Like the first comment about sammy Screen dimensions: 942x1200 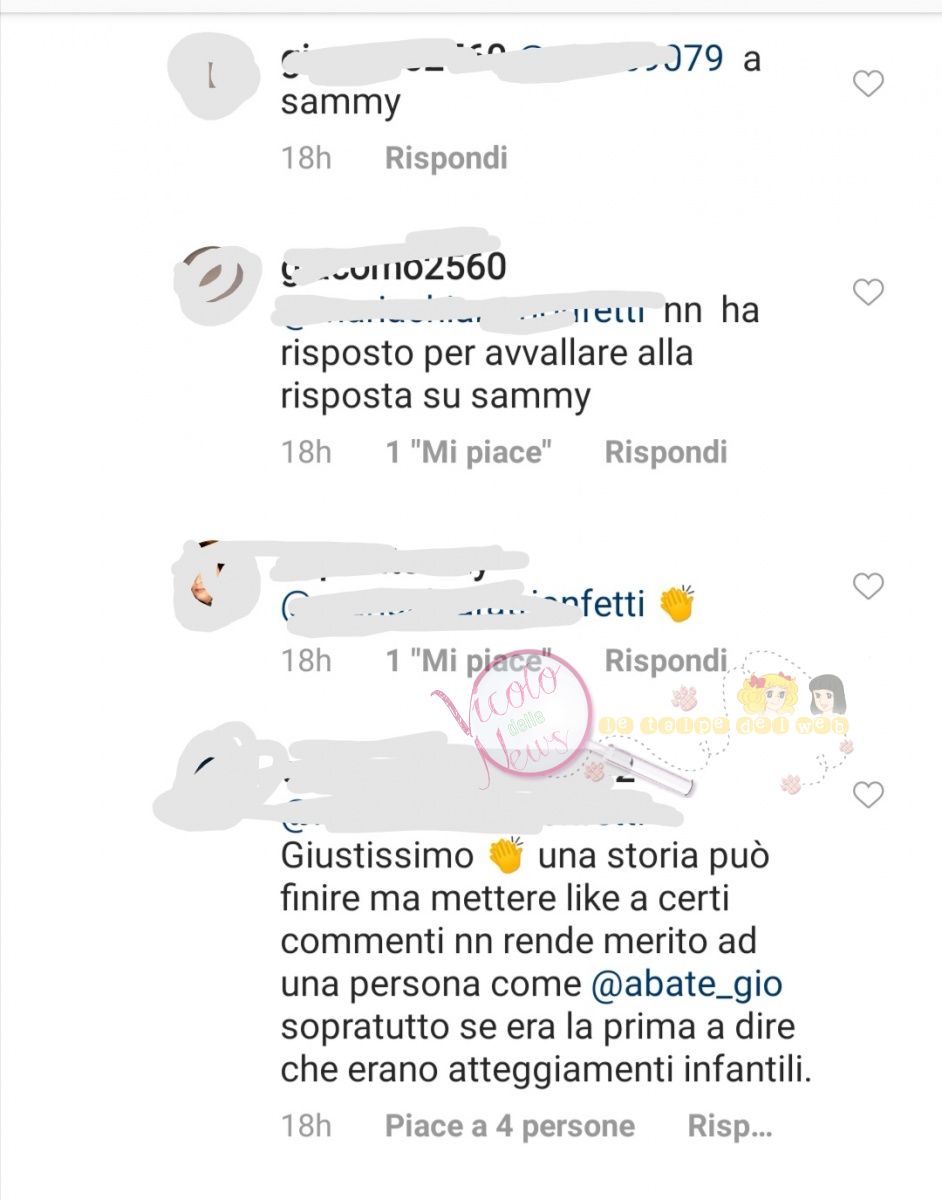point(868,84)
